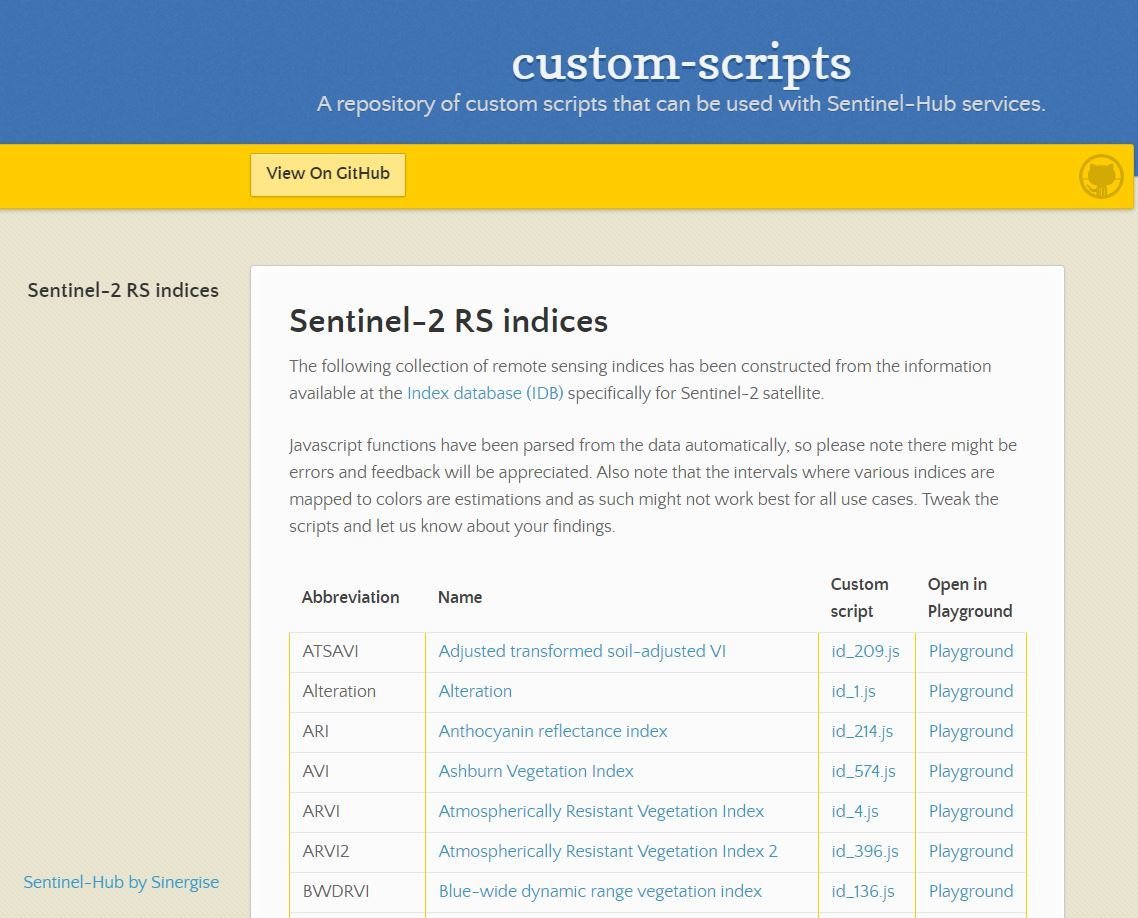Screen dimensions: 1138x918
Task: Open the id_209.js script file
Action: [x=865, y=651]
